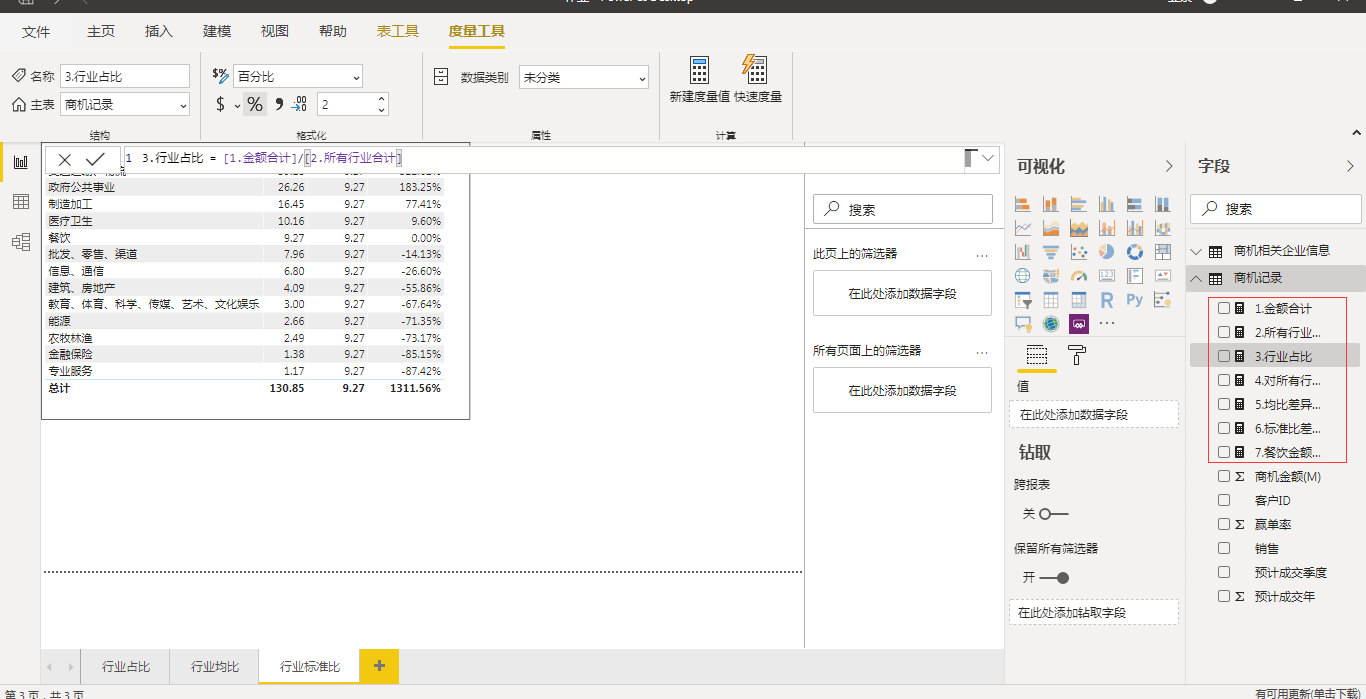Enable the 商机金额(M) field checkbox
The width and height of the screenshot is (1366, 699).
point(1224,476)
